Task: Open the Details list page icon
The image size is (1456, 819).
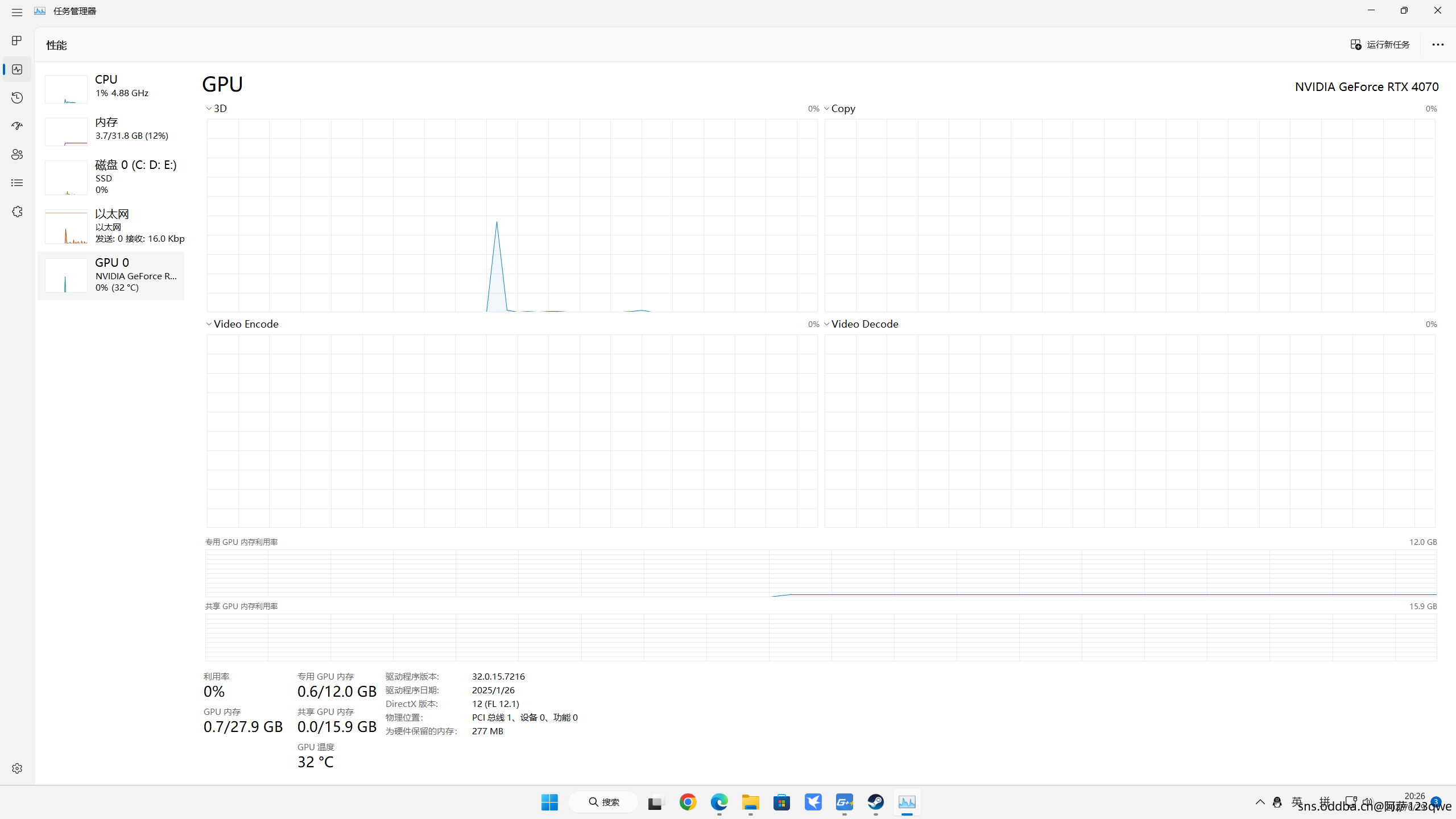Action: (x=17, y=183)
